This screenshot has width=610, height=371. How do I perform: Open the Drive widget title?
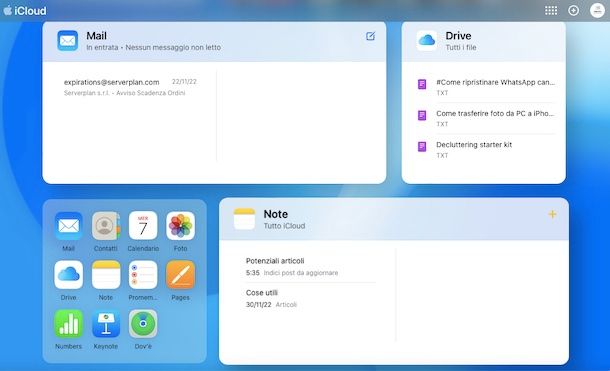click(x=458, y=36)
